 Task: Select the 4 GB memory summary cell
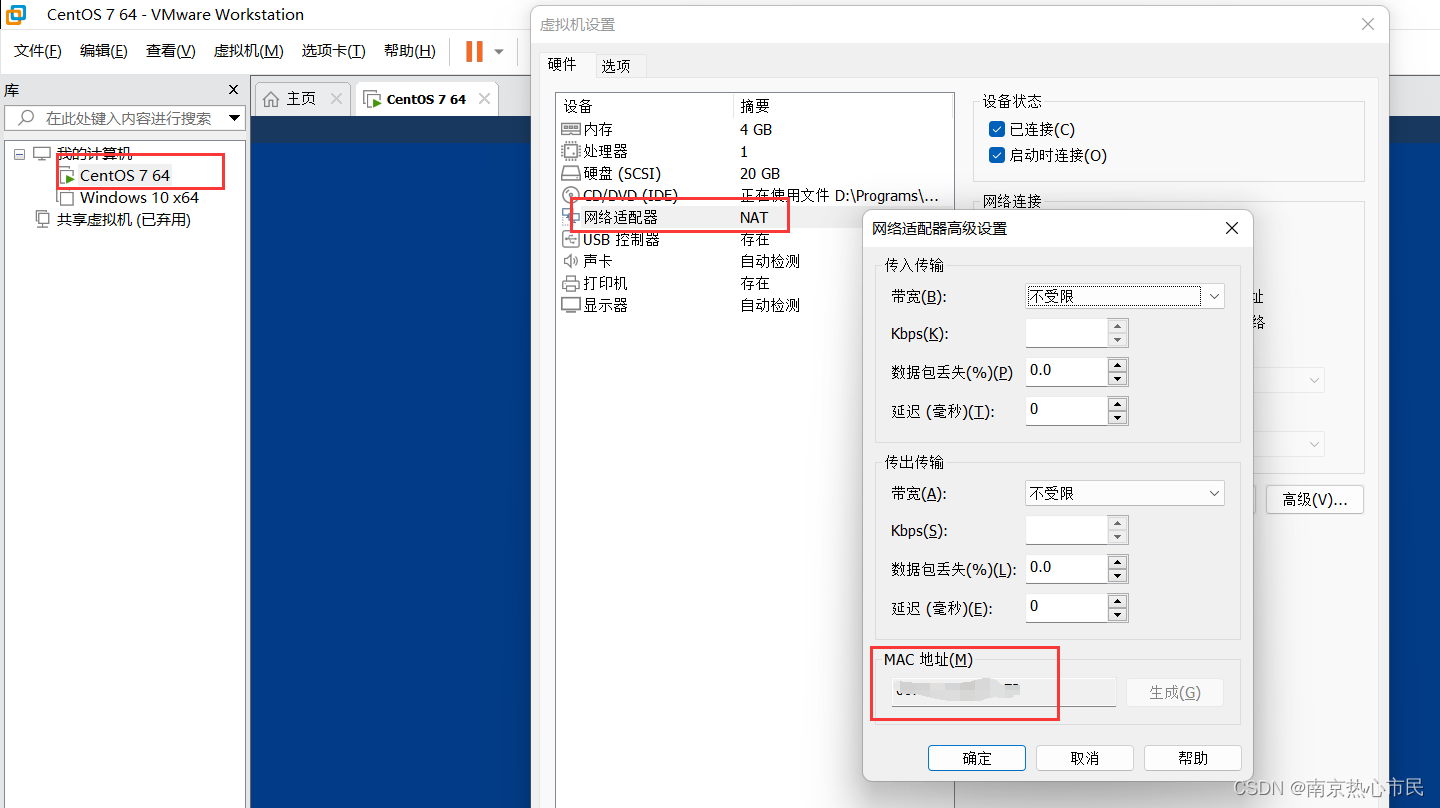click(x=757, y=129)
